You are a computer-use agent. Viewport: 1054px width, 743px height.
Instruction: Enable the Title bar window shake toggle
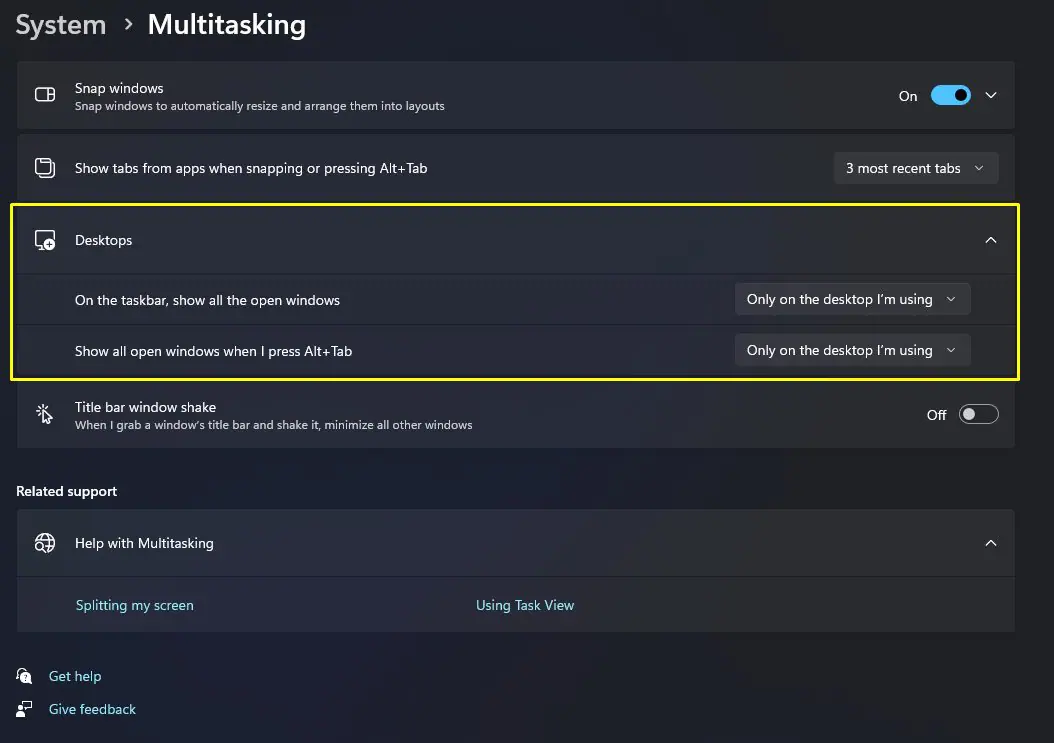(x=978, y=414)
